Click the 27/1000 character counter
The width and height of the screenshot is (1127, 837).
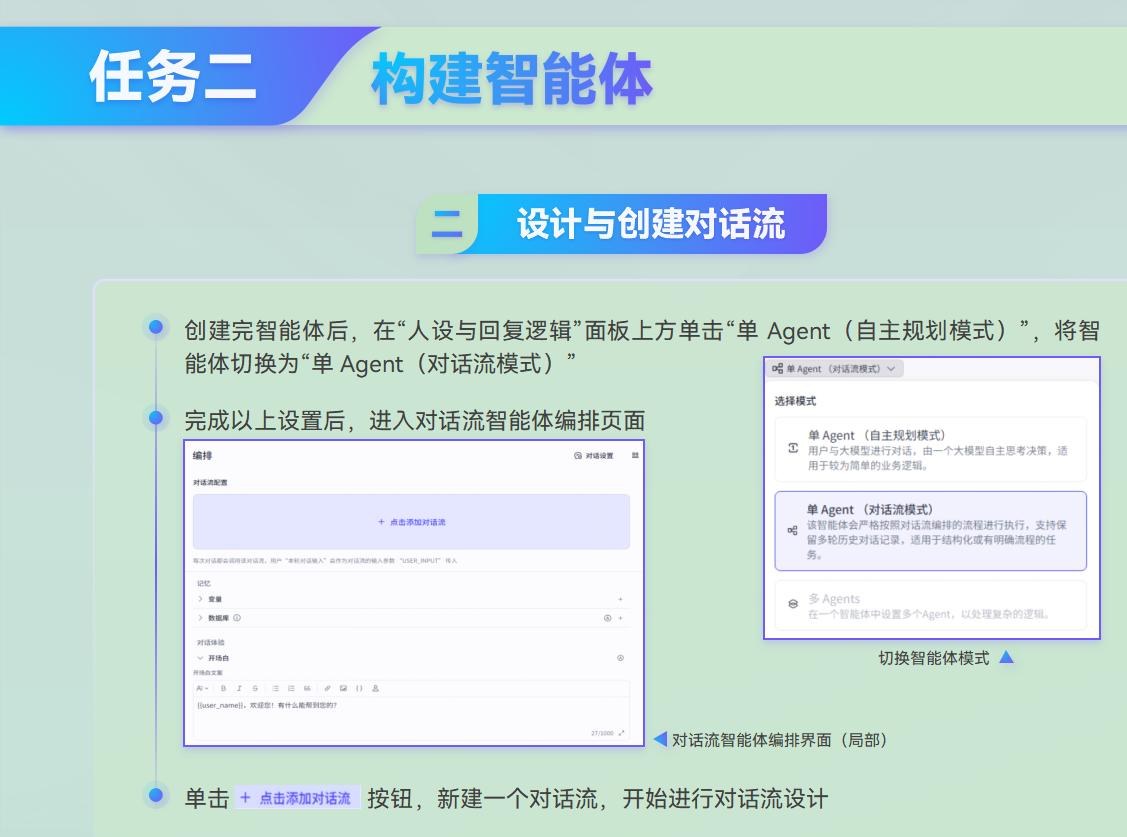[x=602, y=733]
